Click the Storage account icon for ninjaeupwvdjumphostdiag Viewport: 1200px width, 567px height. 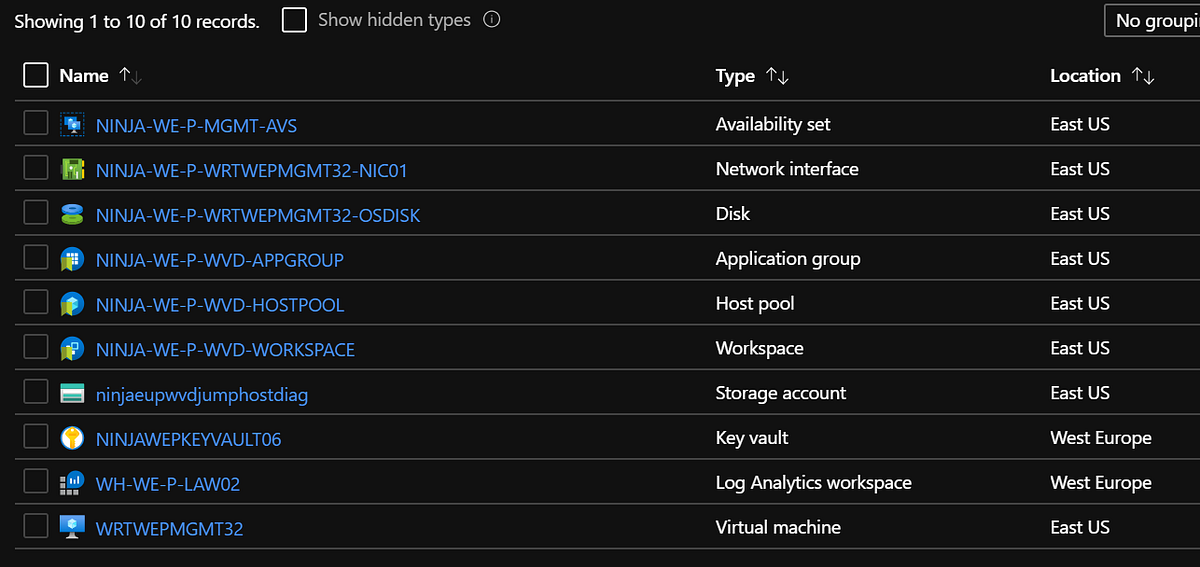[72, 394]
